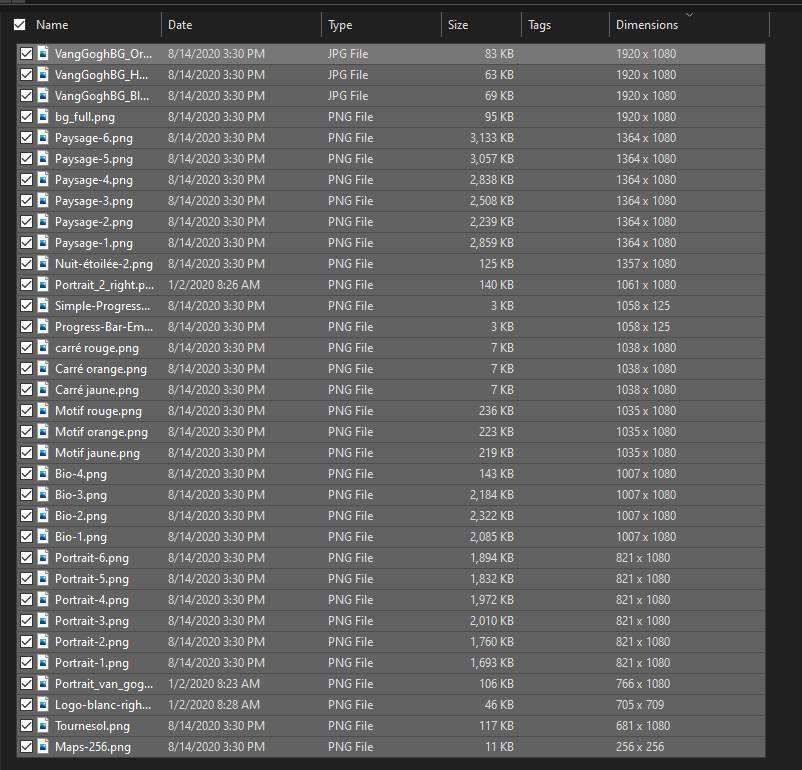This screenshot has height=770, width=802.
Task: Click the 1061 x 1080 dimensions cell
Action: pyautogui.click(x=646, y=284)
